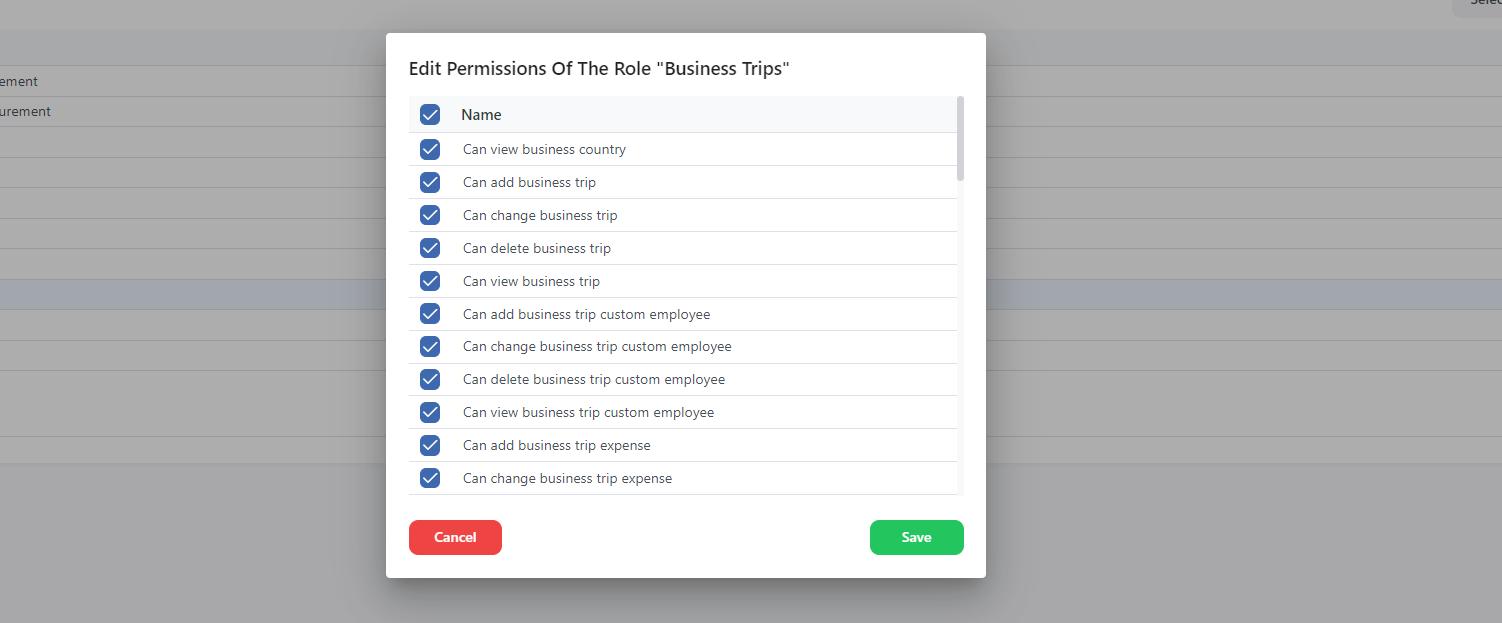Click the "Can view business country" row text
The image size is (1502, 623).
pyautogui.click(x=544, y=149)
